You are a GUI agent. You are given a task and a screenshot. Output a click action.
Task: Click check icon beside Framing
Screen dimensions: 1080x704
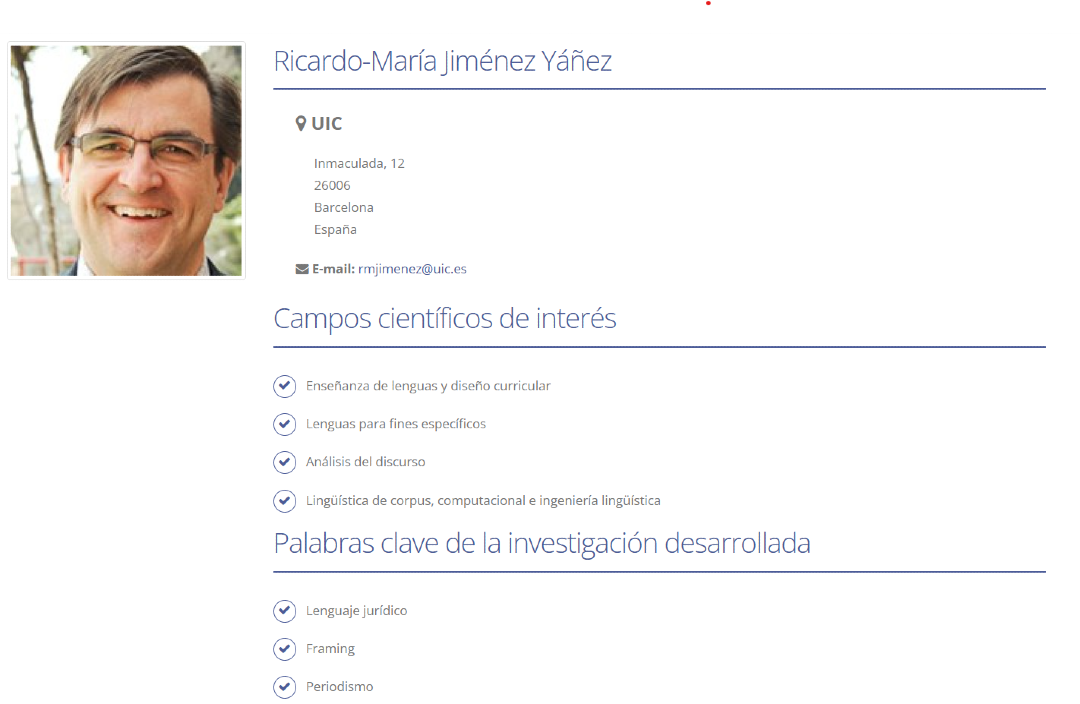click(285, 649)
